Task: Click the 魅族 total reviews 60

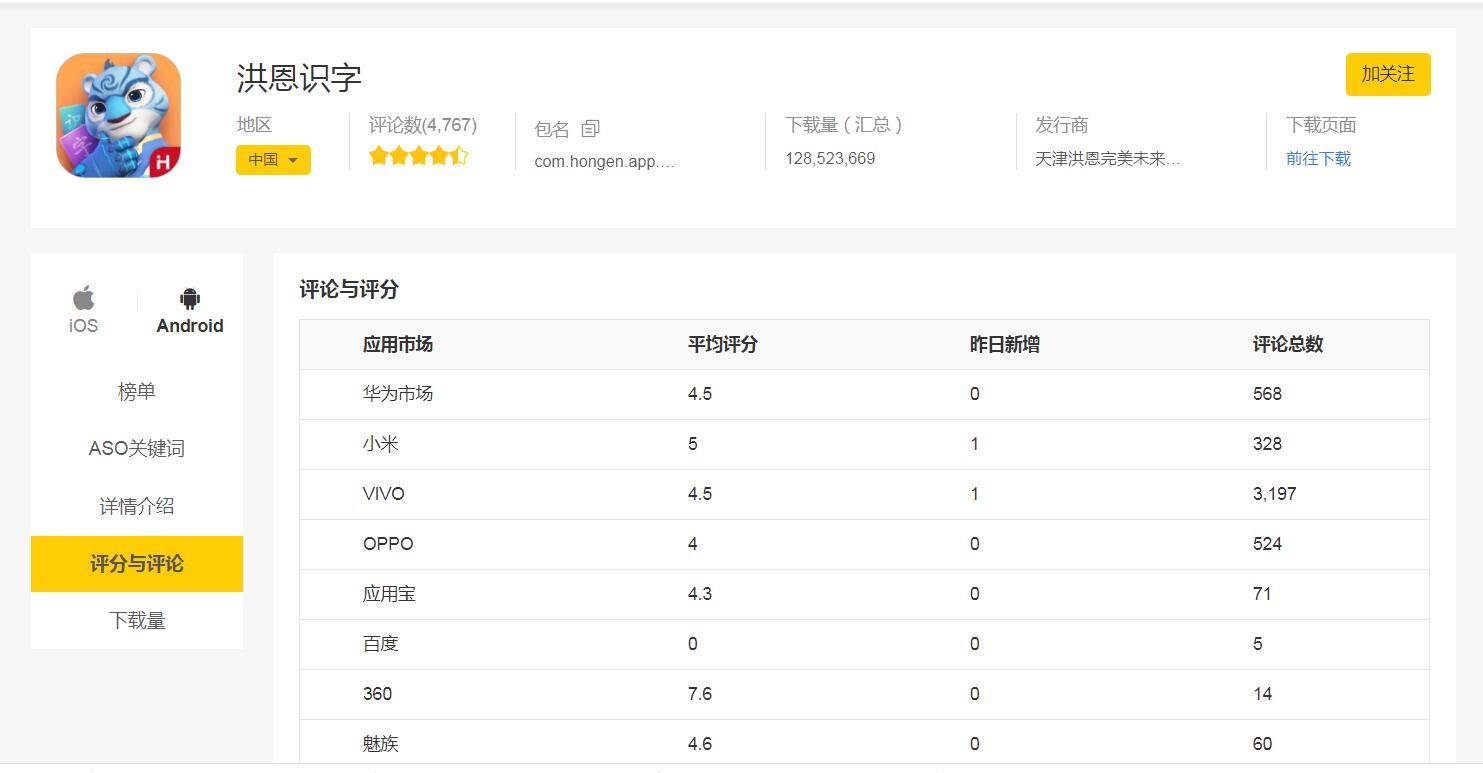Action: (x=1263, y=744)
